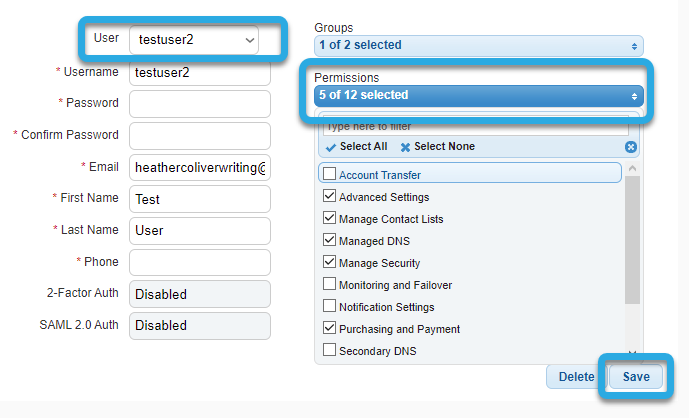Click the Select None cross icon
This screenshot has height=418, width=689.
405,147
